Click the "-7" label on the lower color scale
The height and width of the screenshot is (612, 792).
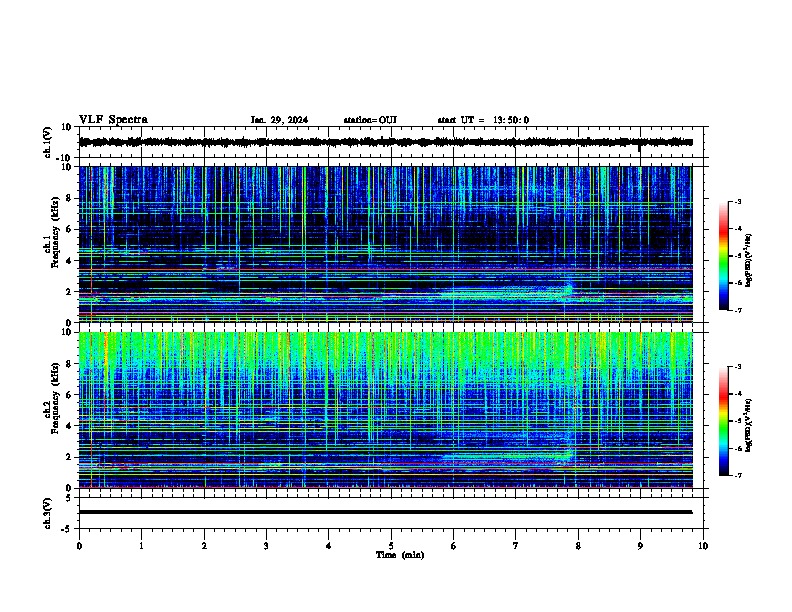coord(738,475)
